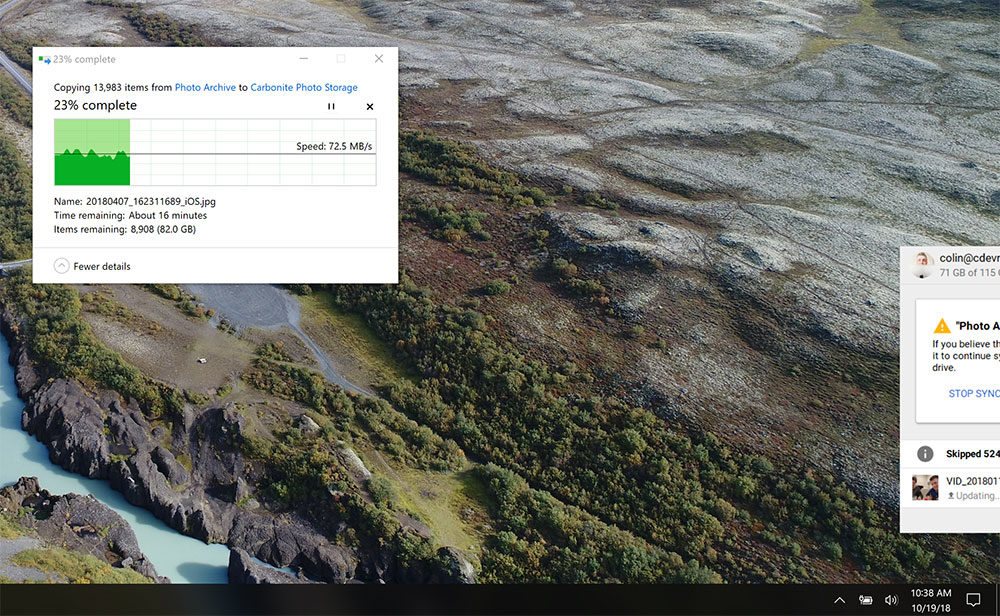Click the yellow warning triangle icon
The width and height of the screenshot is (1000, 616).
point(942,326)
